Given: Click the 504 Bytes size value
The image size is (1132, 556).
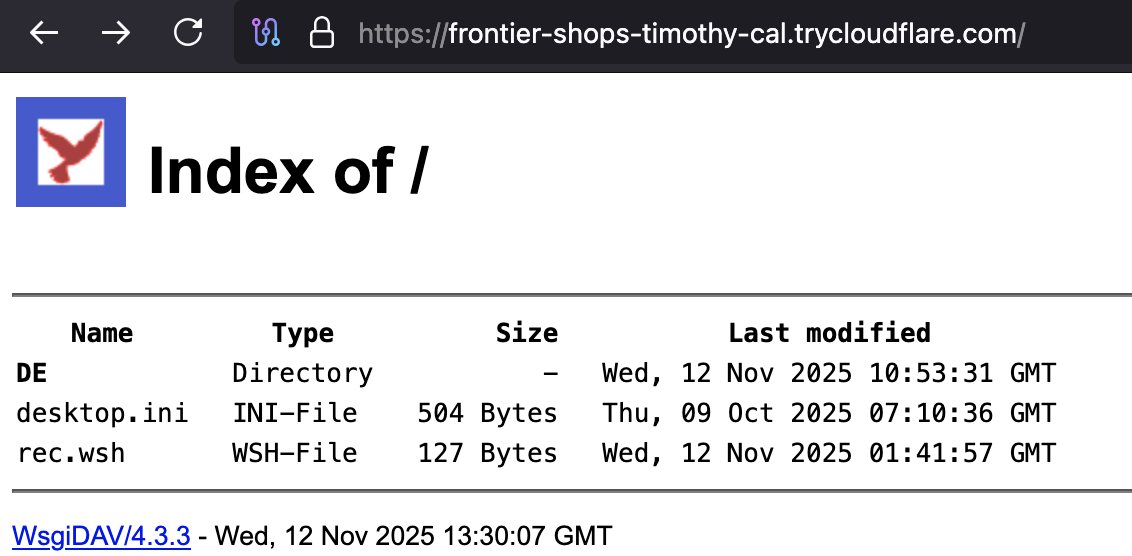Looking at the screenshot, I should tap(487, 413).
